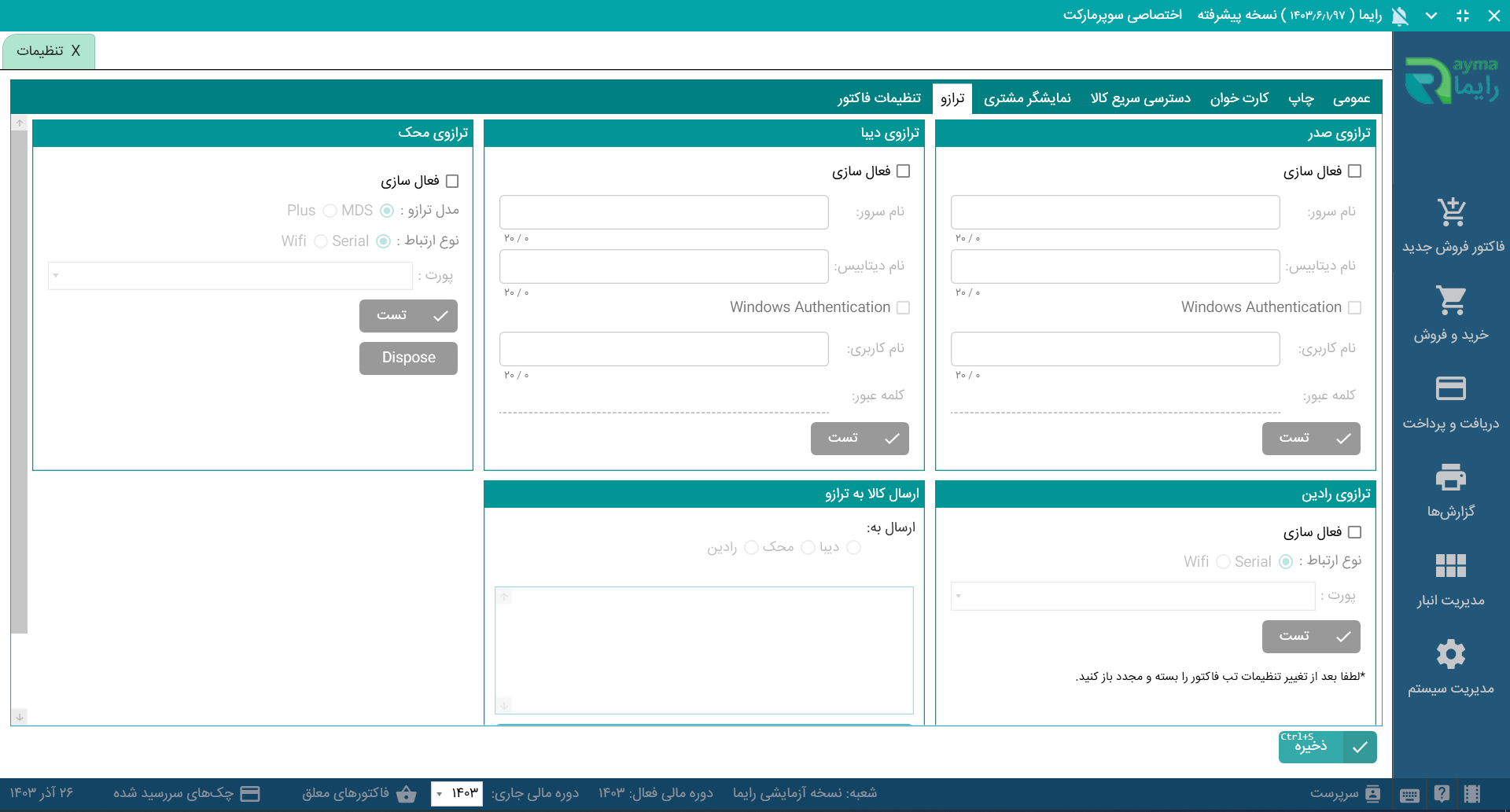Select Serial connection for Radin scale
The height and width of the screenshot is (812, 1510).
1286,562
